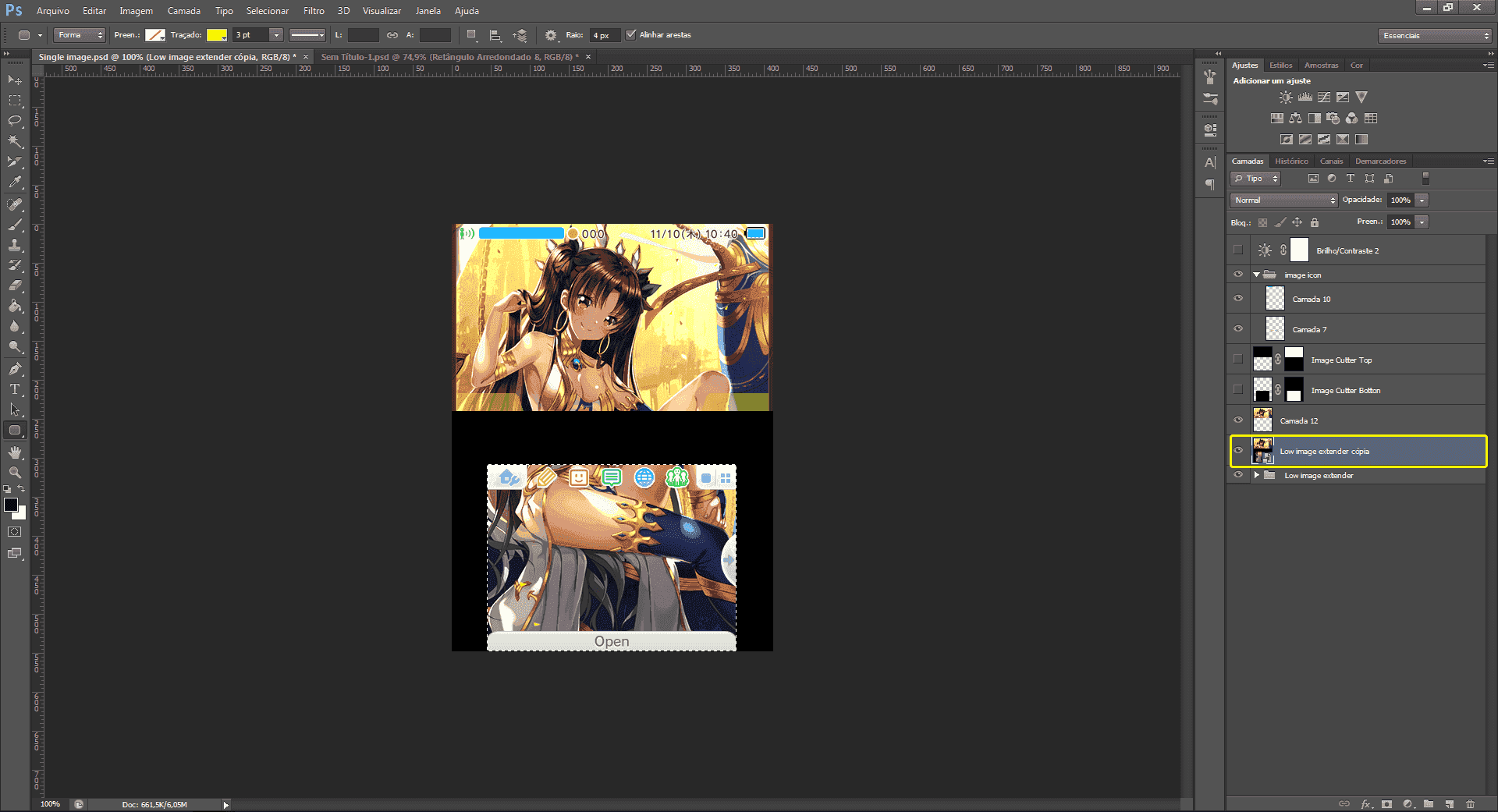Hide the Camada 7 layer

(x=1238, y=329)
